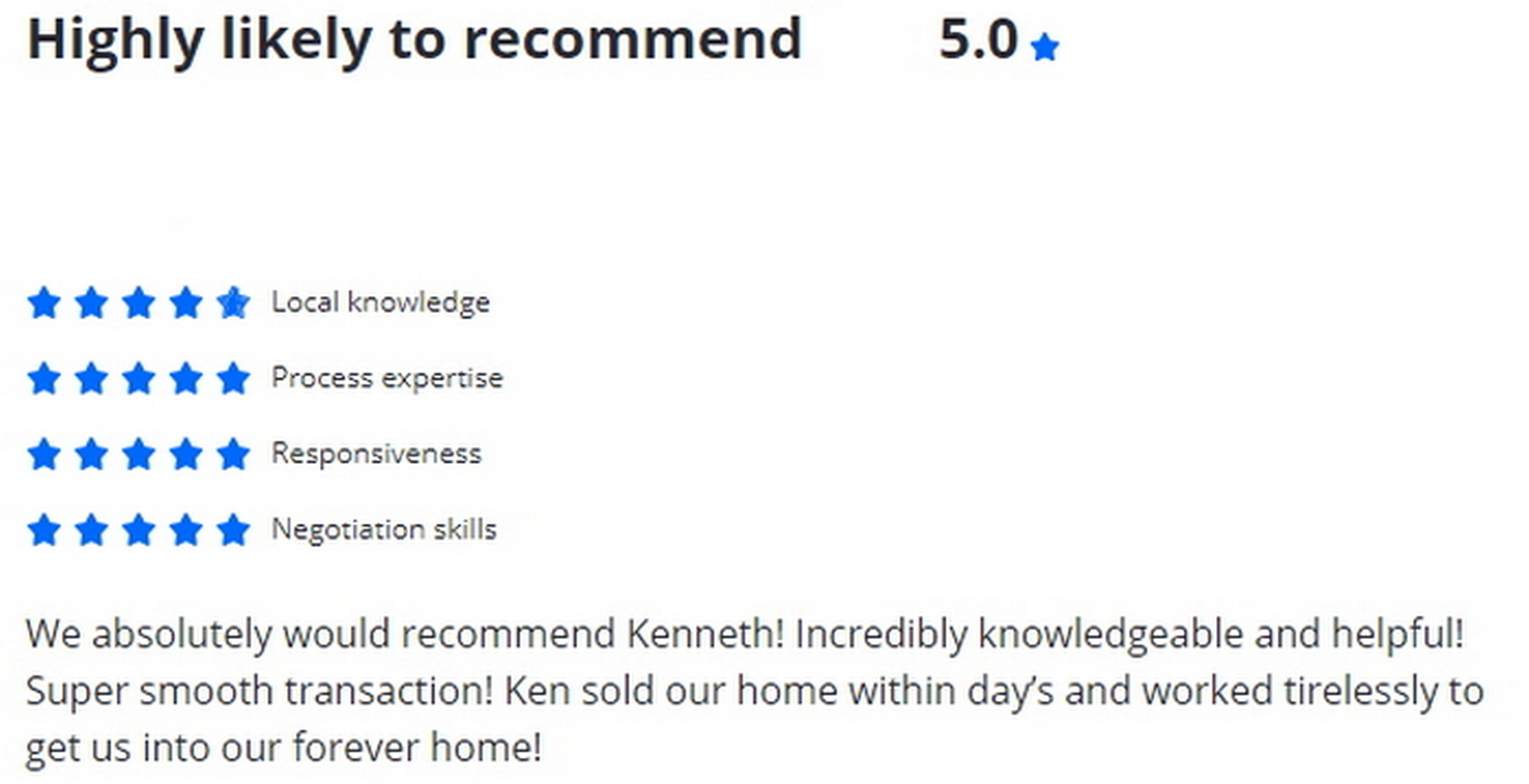This screenshot has width=1529, height=784.
Task: Click the first star of Process expertise
Action: click(x=44, y=379)
